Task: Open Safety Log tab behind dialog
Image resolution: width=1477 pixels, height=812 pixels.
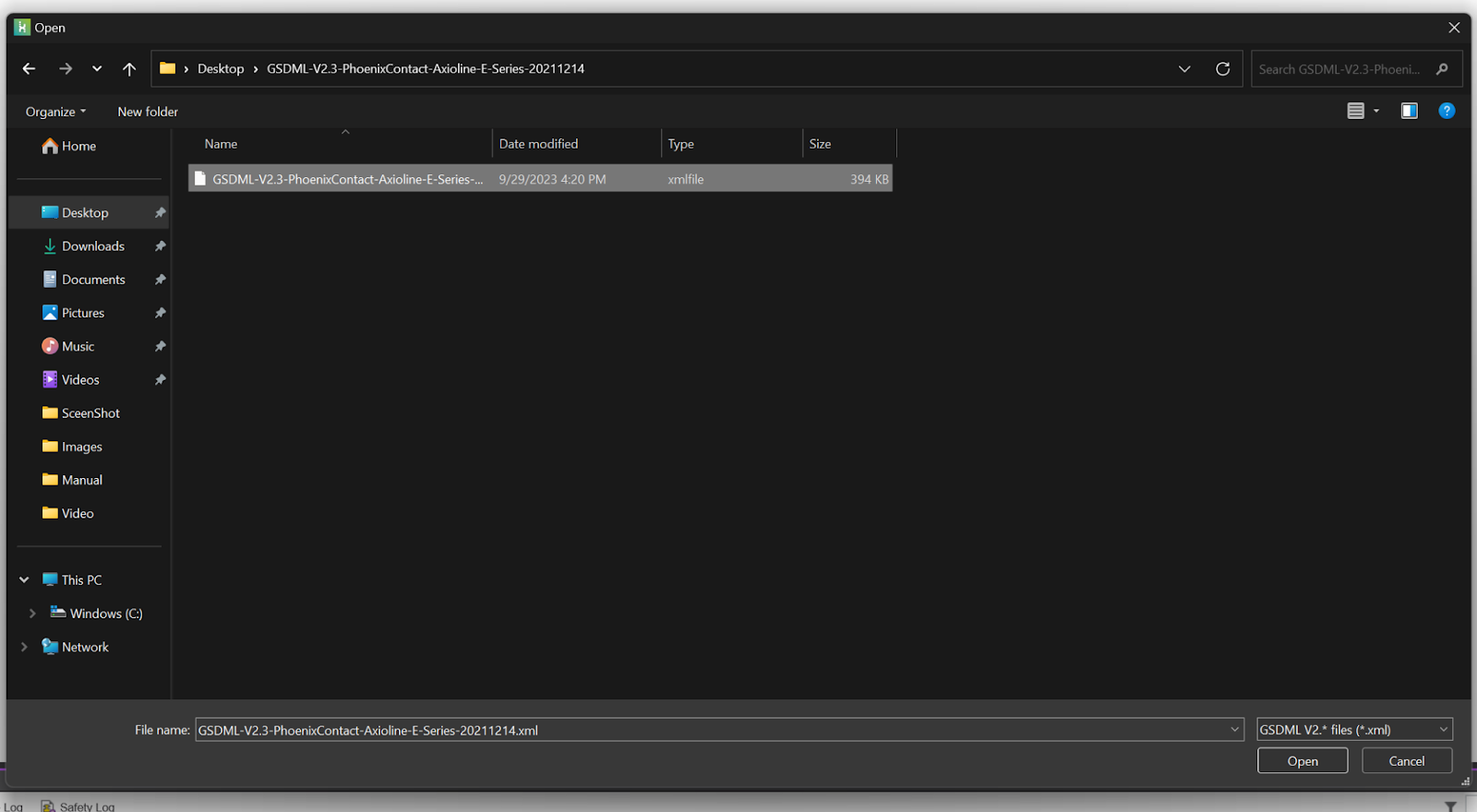Action: 78,806
